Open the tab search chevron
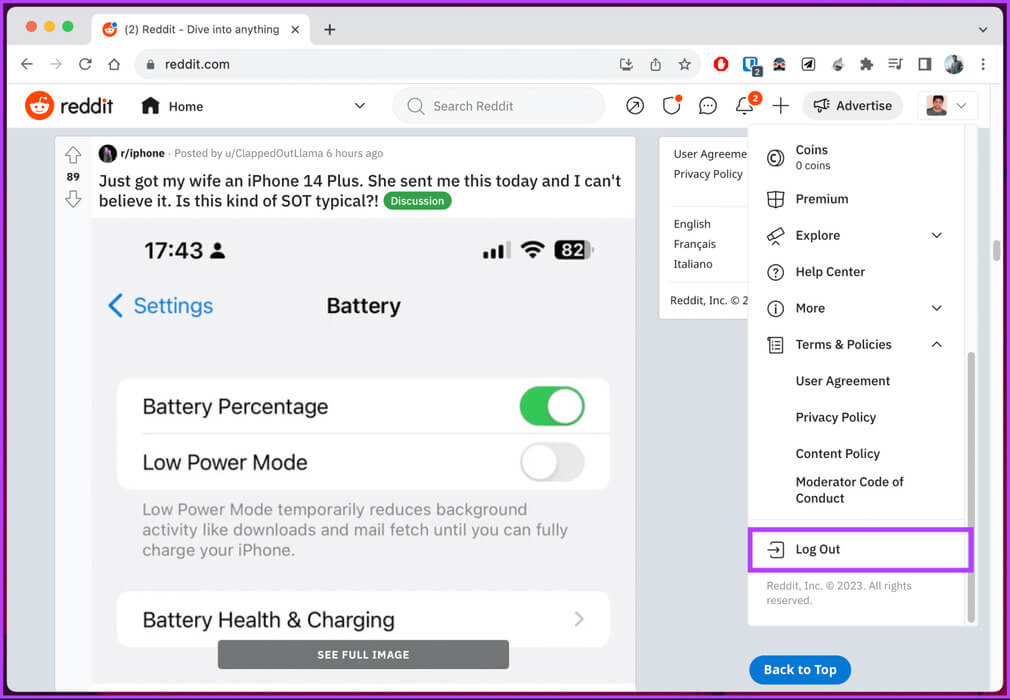This screenshot has width=1010, height=700. click(983, 29)
